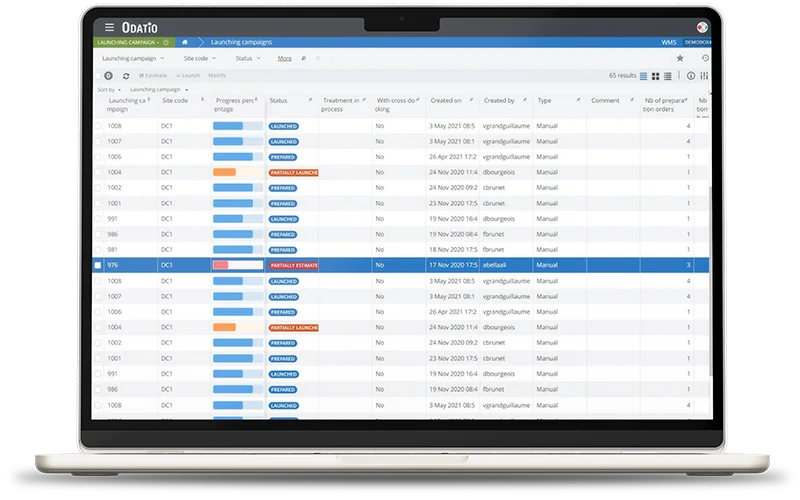Click the "18 Nov 2020" date cell

coord(453,250)
